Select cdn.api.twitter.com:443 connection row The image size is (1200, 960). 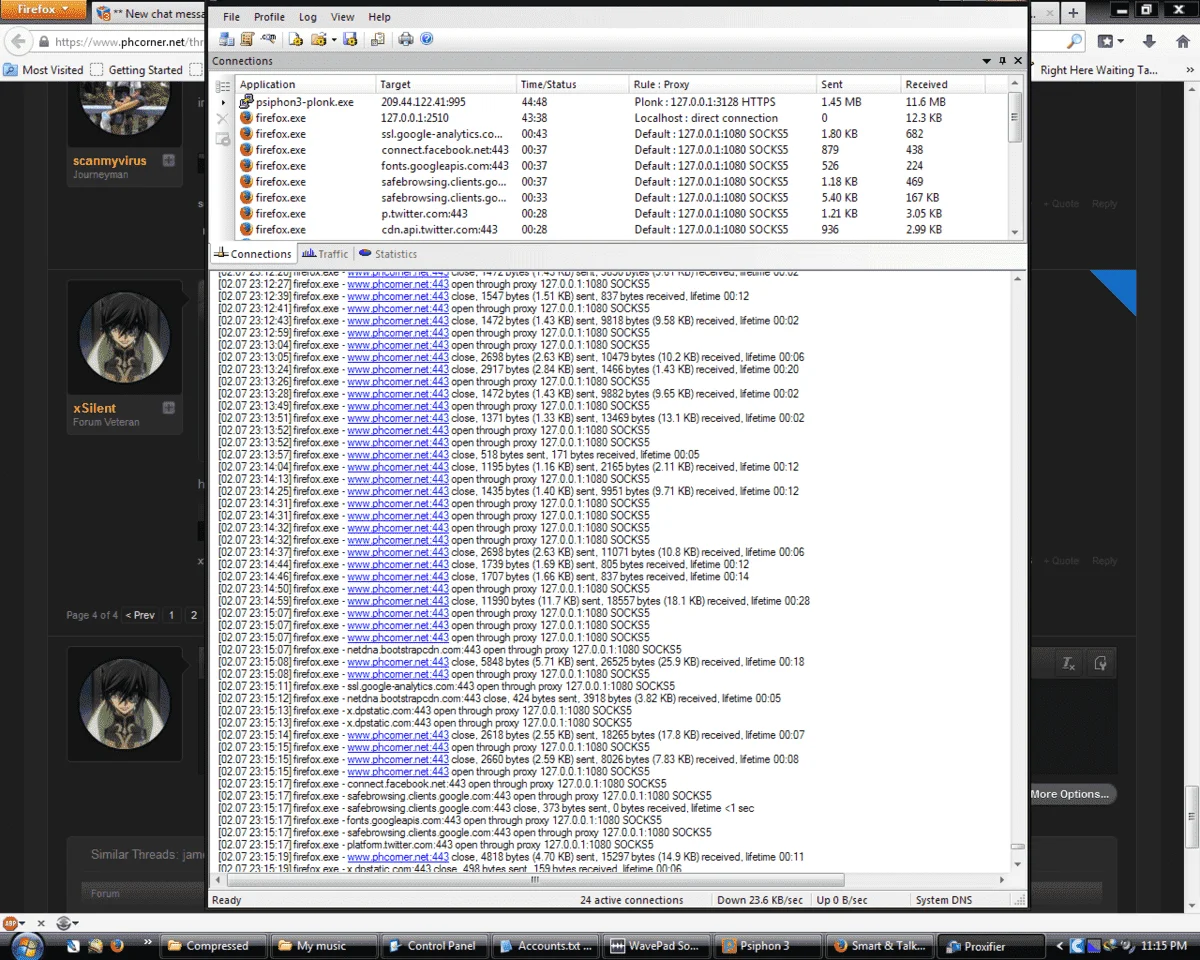coord(620,230)
